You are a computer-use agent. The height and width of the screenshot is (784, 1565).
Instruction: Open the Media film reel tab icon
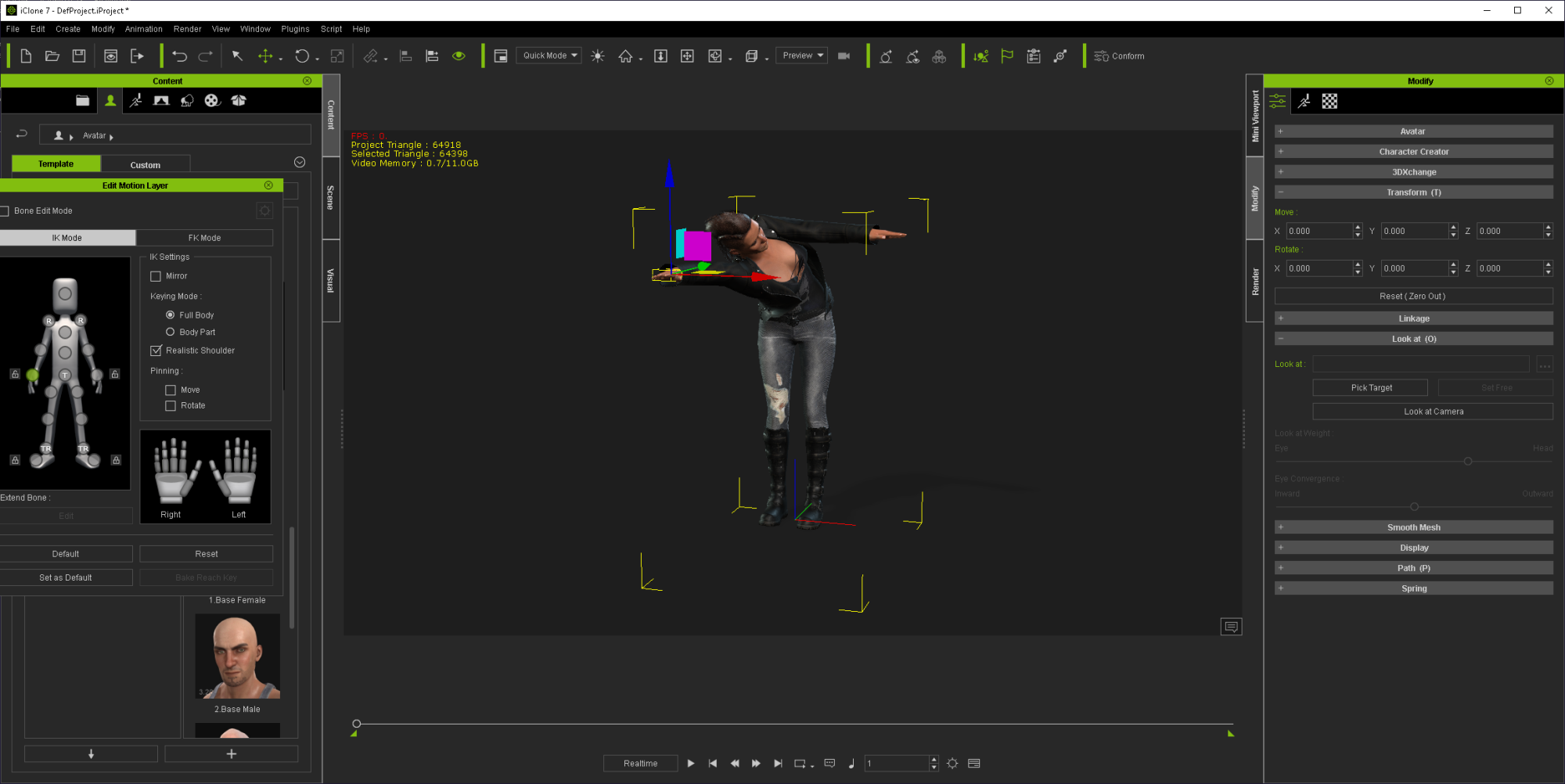(212, 100)
